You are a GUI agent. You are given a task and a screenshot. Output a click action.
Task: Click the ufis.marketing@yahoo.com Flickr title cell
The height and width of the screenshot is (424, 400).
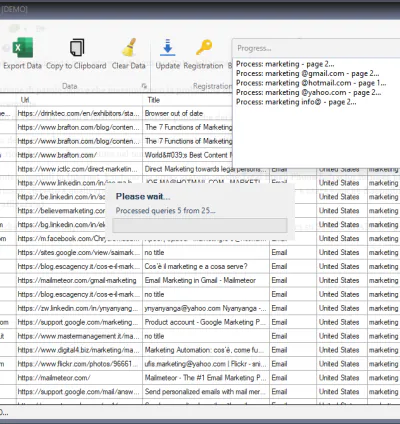click(x=206, y=364)
